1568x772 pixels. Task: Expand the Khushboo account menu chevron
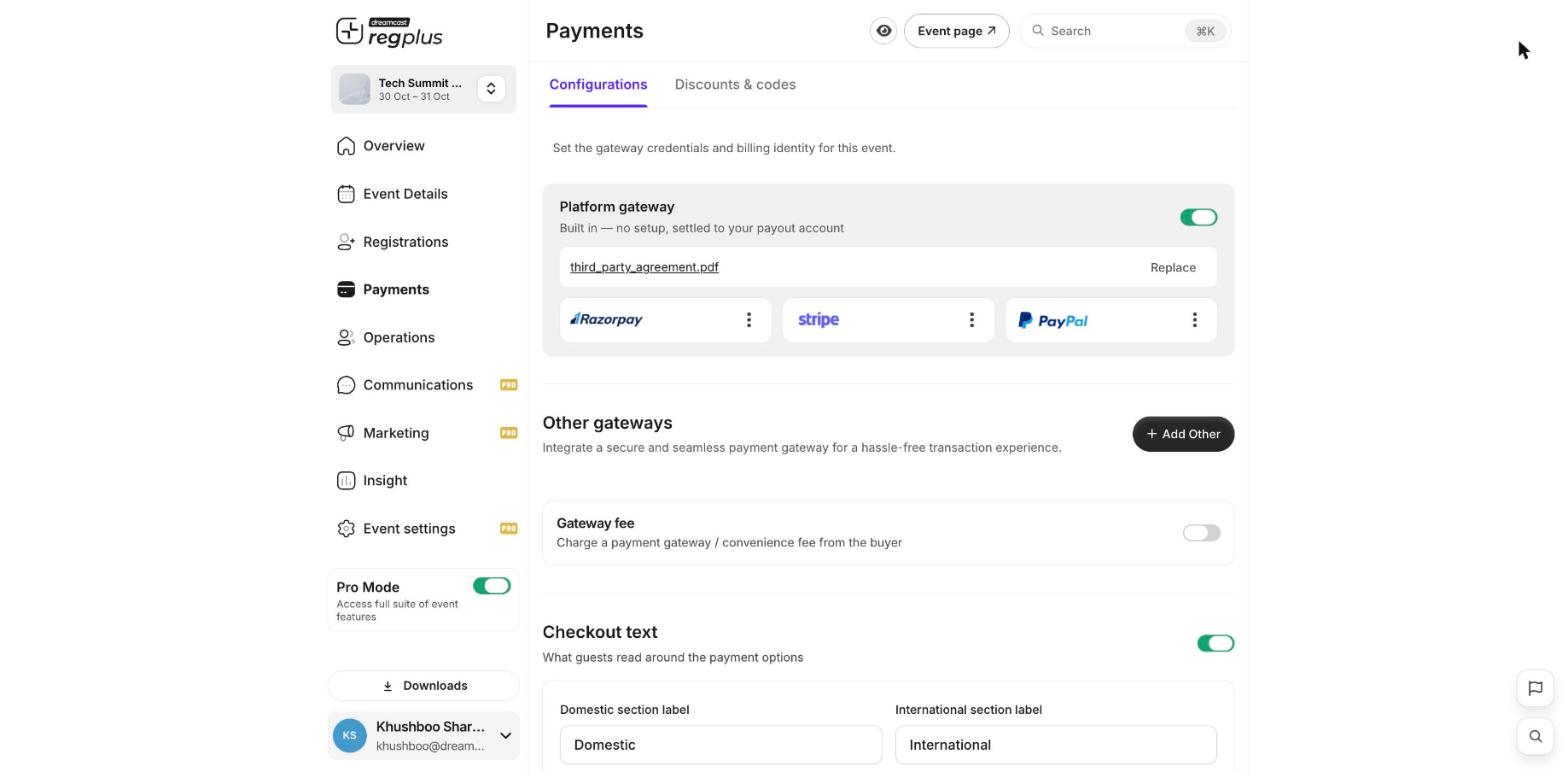pos(505,736)
